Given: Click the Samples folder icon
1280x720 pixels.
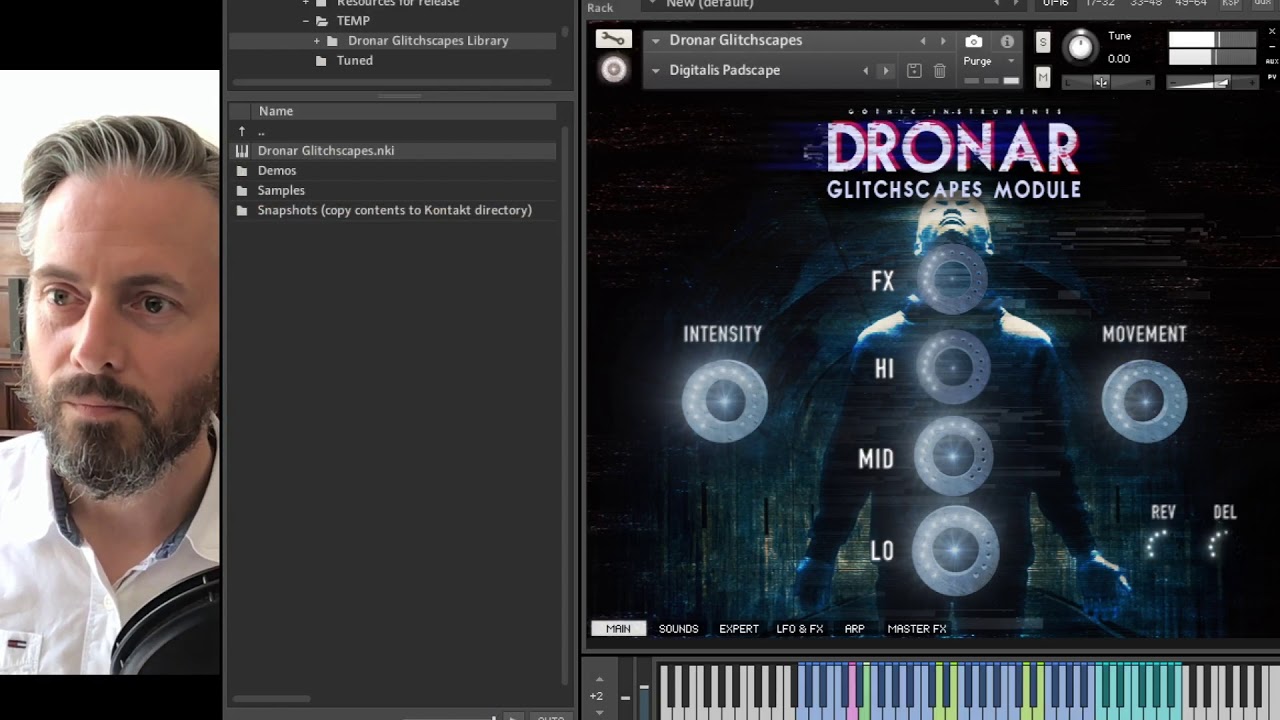Looking at the screenshot, I should click(241, 191).
